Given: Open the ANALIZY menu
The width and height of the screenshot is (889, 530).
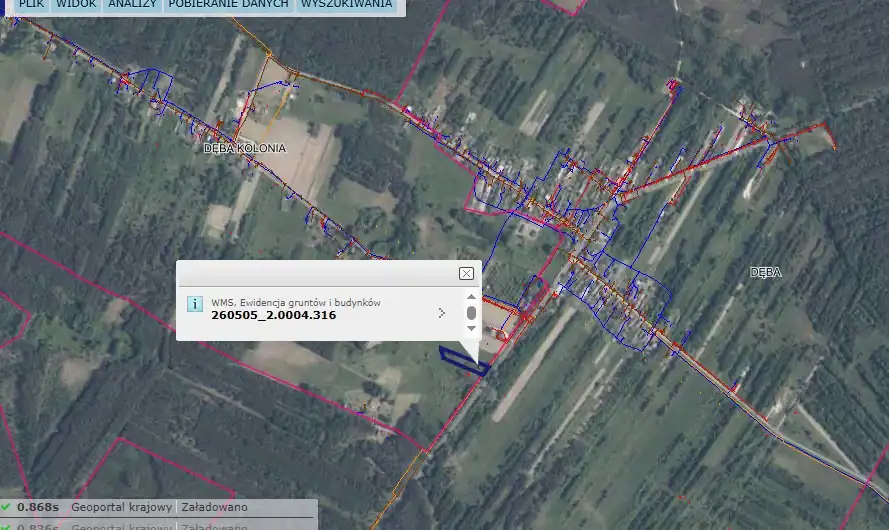Looking at the screenshot, I should pos(131,5).
